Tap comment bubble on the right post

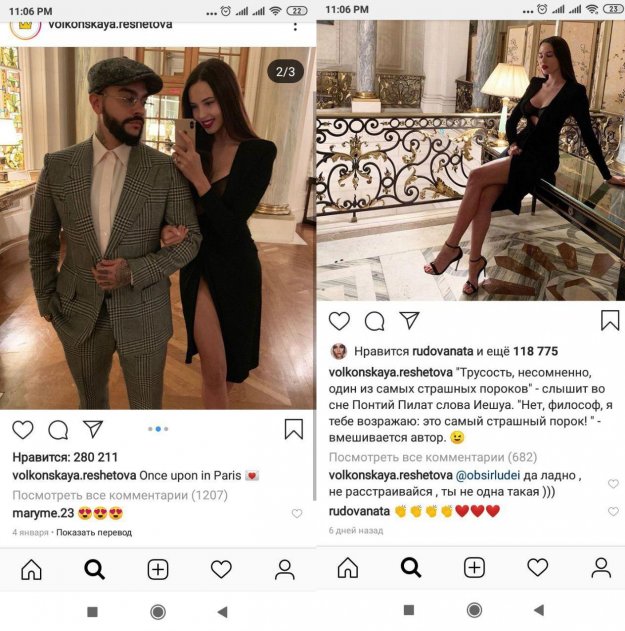click(374, 321)
